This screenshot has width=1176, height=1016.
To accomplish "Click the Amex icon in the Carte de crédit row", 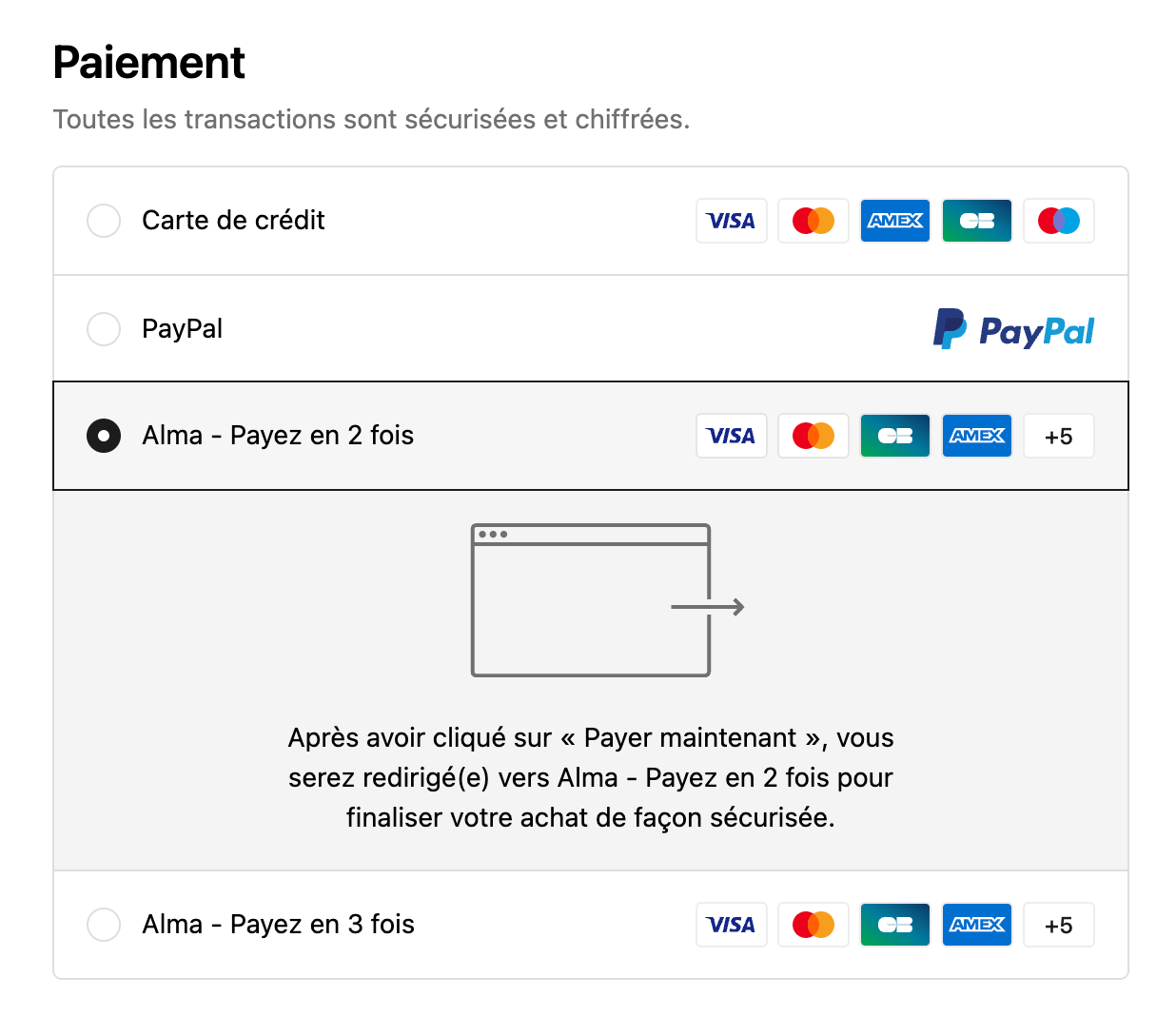I will 894,221.
